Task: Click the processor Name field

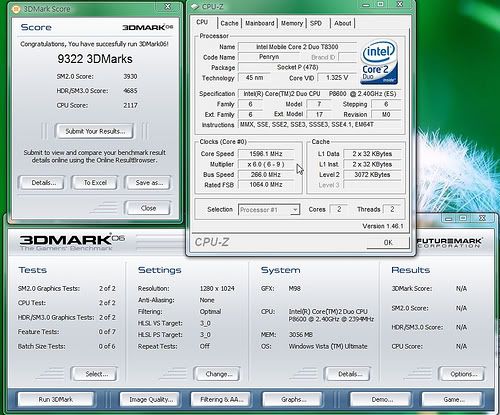Action: click(297, 47)
